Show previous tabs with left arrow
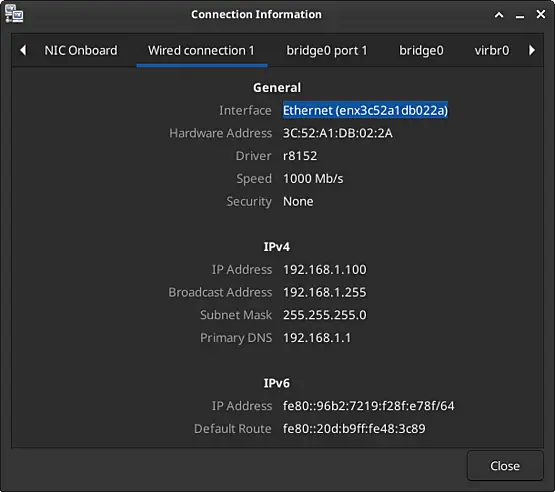The image size is (555, 492). [x=23, y=50]
